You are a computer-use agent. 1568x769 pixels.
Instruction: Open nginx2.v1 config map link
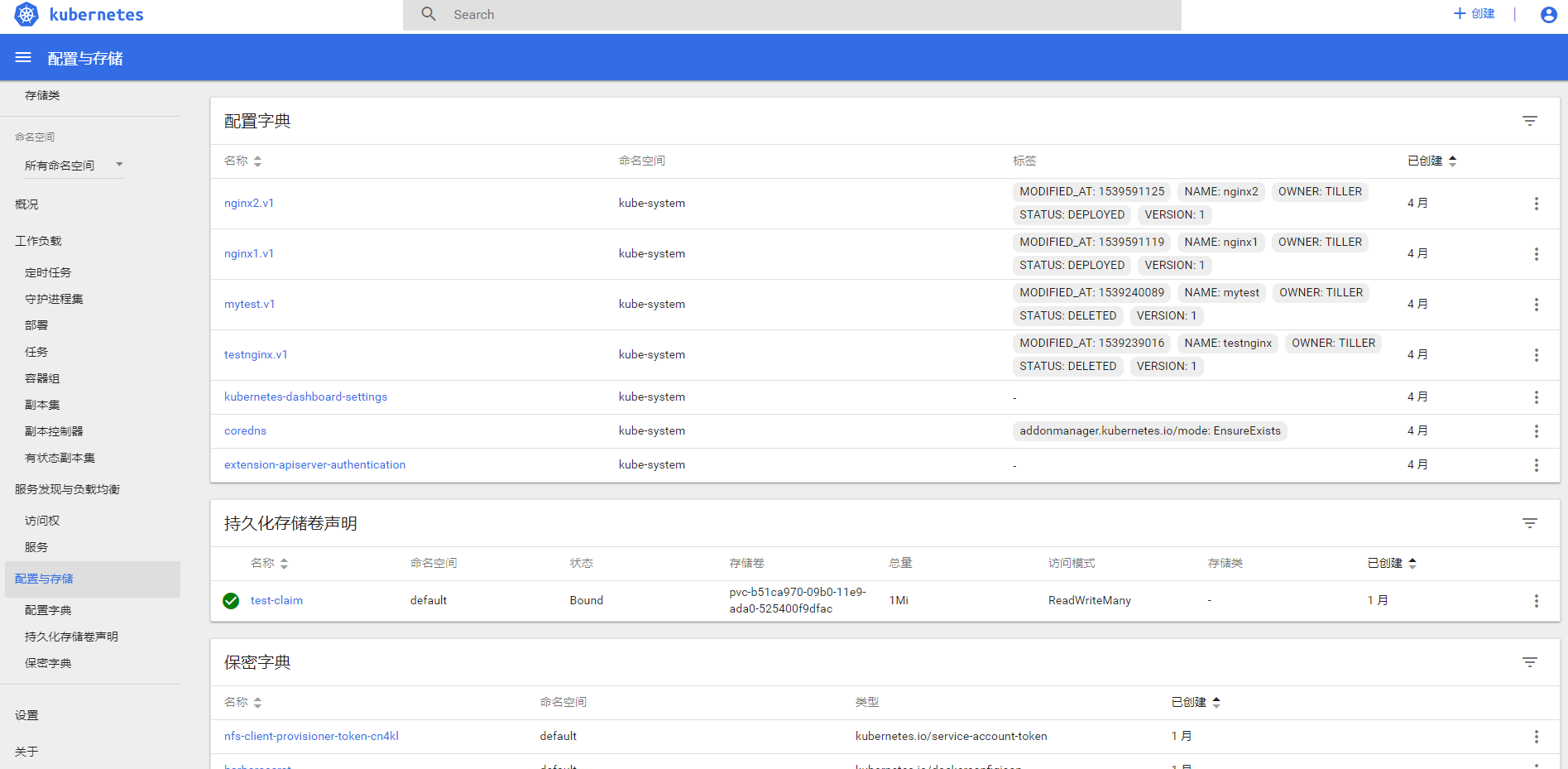pyautogui.click(x=249, y=203)
